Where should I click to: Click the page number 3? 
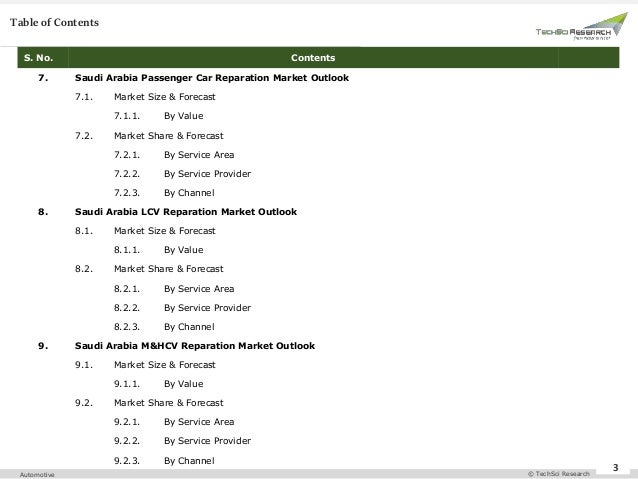616,468
